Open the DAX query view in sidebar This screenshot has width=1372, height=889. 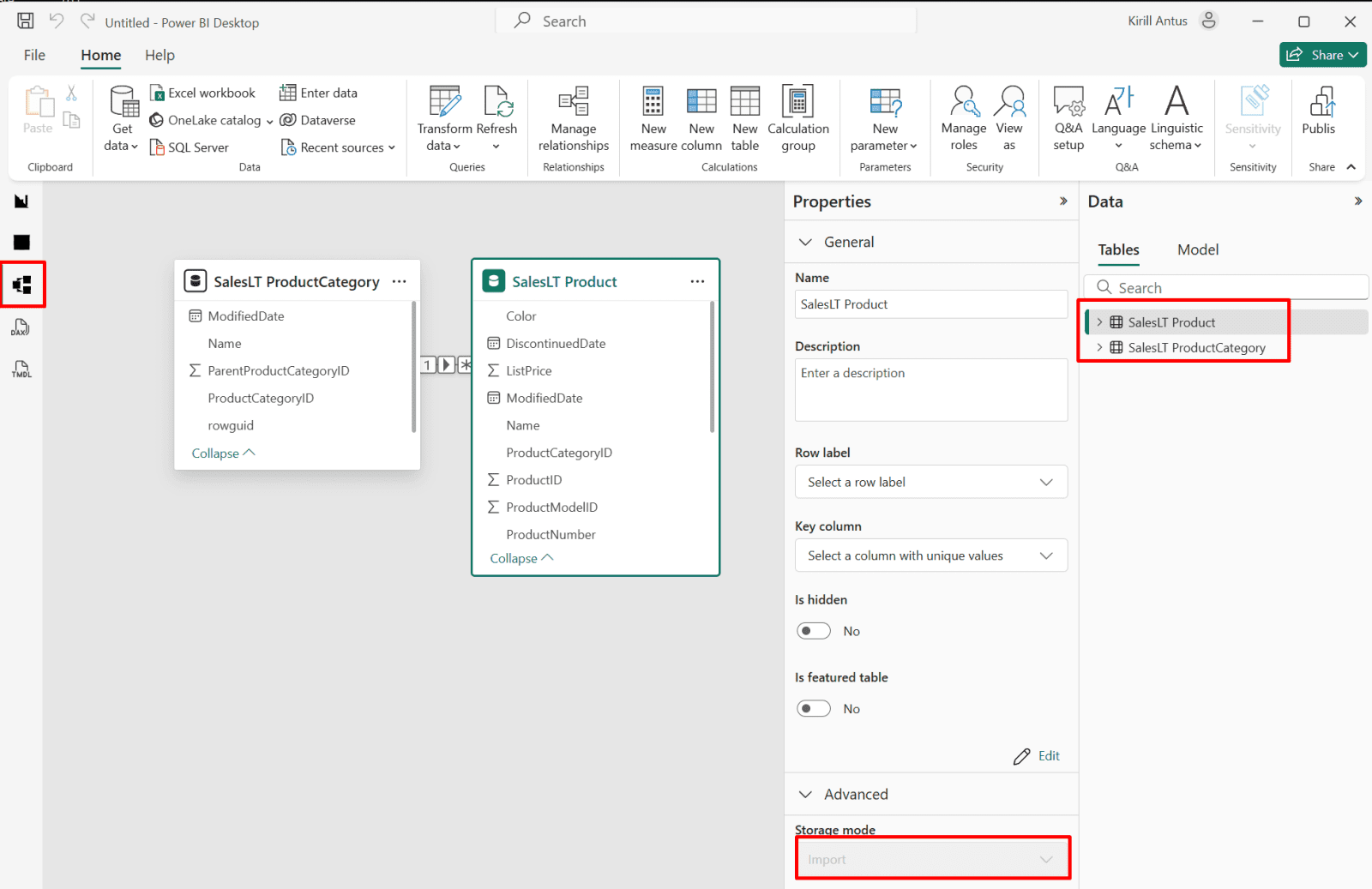click(21, 327)
